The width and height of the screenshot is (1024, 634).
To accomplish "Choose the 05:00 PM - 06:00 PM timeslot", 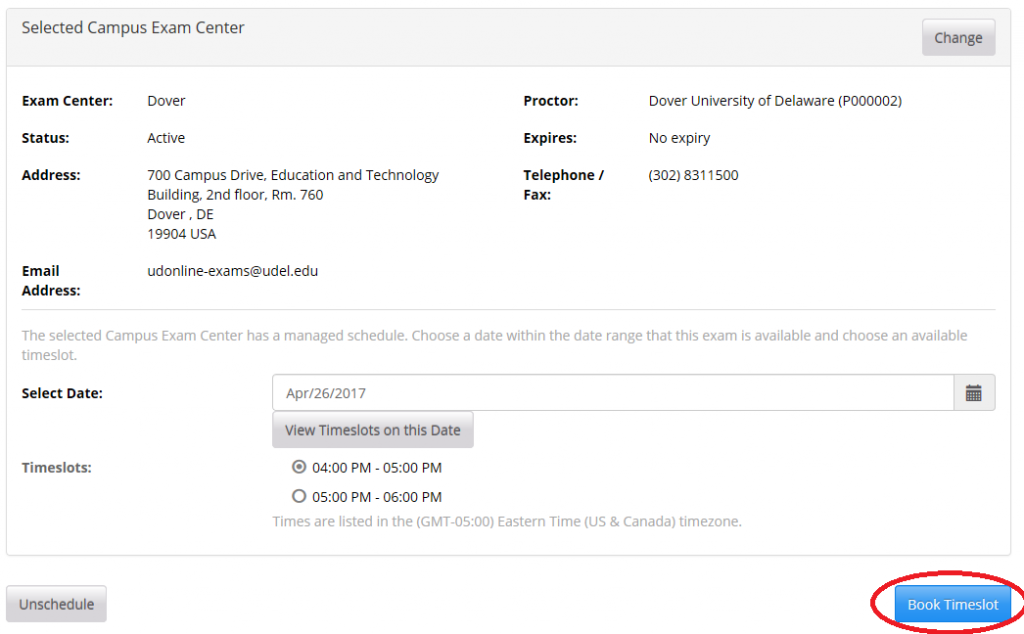I will point(298,496).
